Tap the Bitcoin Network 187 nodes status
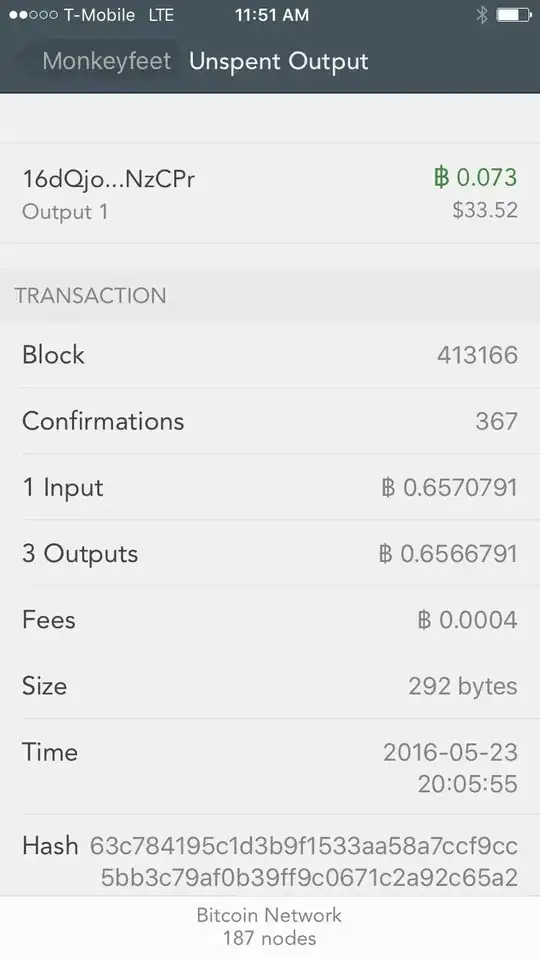Image resolution: width=540 pixels, height=960 pixels. click(269, 926)
